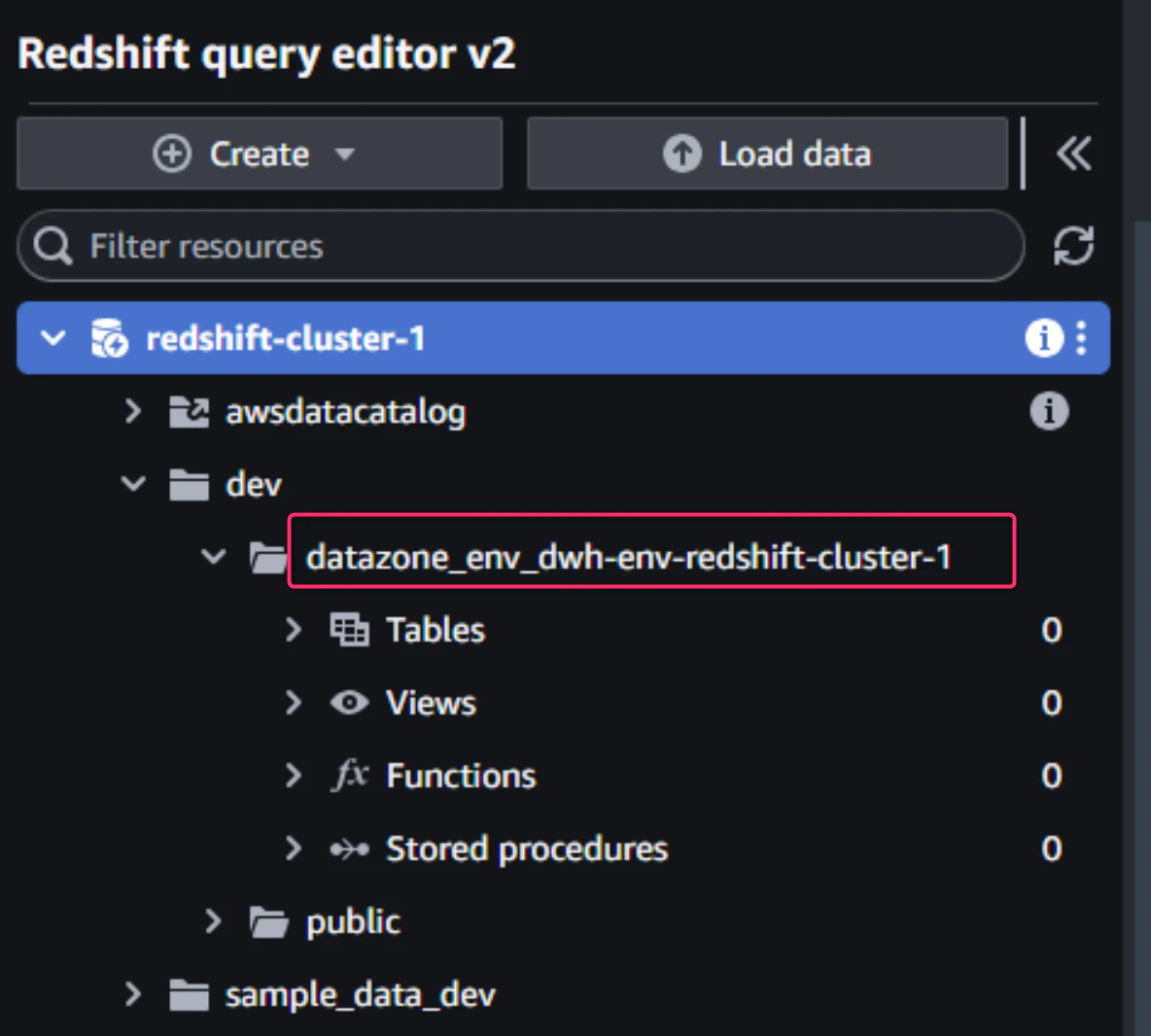Show info for redshift-cluster-1
This screenshot has width=1151, height=1036.
pos(1043,338)
